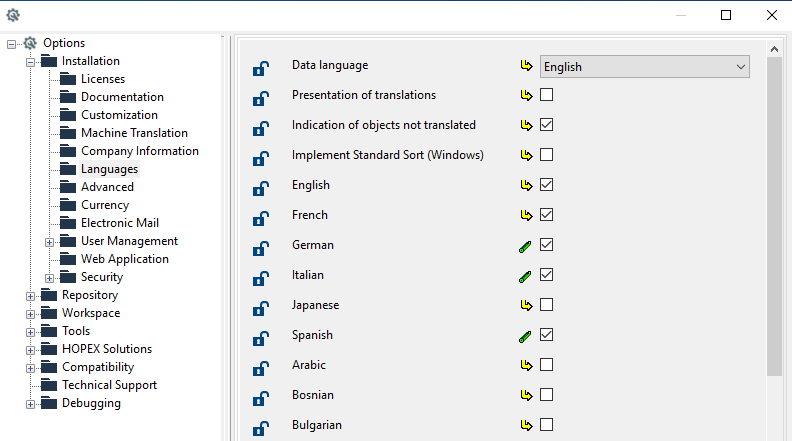Expand the Security folder

[50, 278]
